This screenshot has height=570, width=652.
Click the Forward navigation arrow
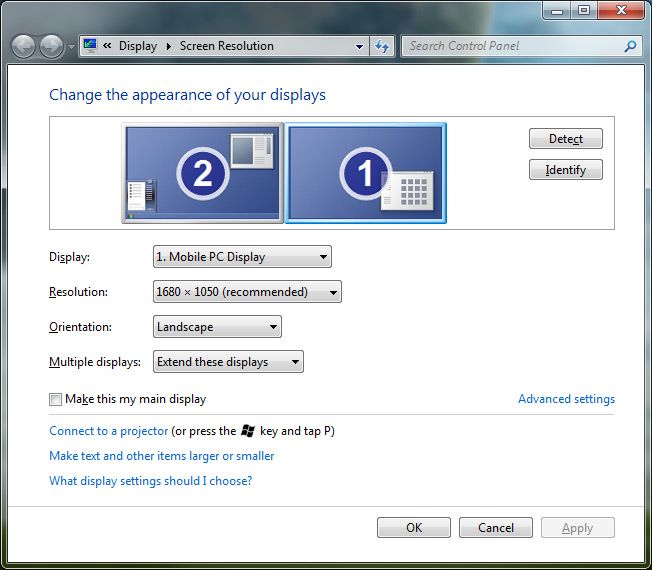(x=51, y=46)
